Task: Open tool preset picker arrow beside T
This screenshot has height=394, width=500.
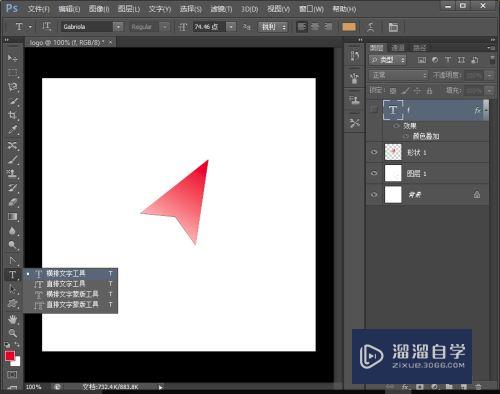Action: click(x=30, y=27)
